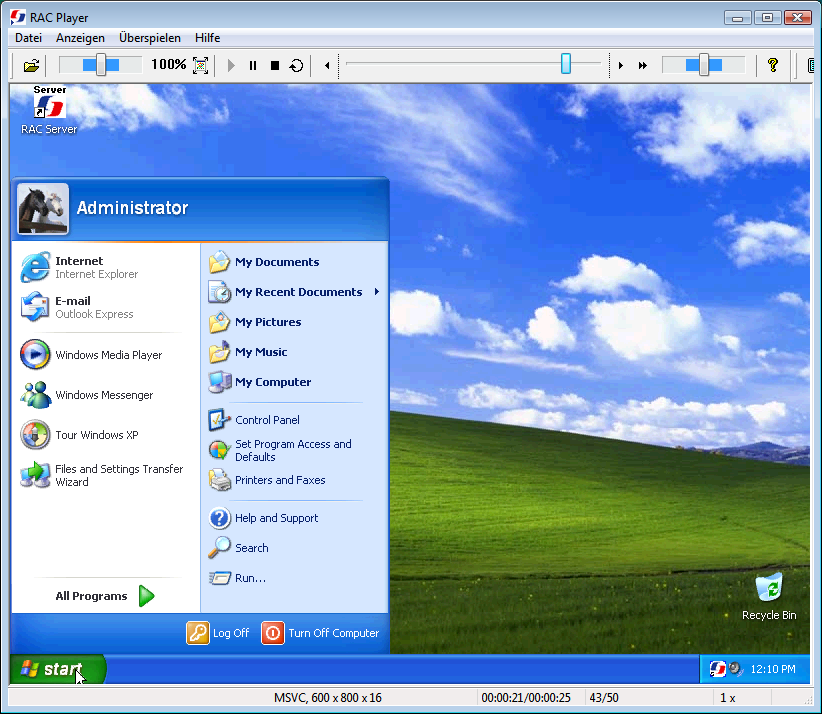The height and width of the screenshot is (714, 822).
Task: Click the 100% zoom level text
Action: tap(169, 64)
